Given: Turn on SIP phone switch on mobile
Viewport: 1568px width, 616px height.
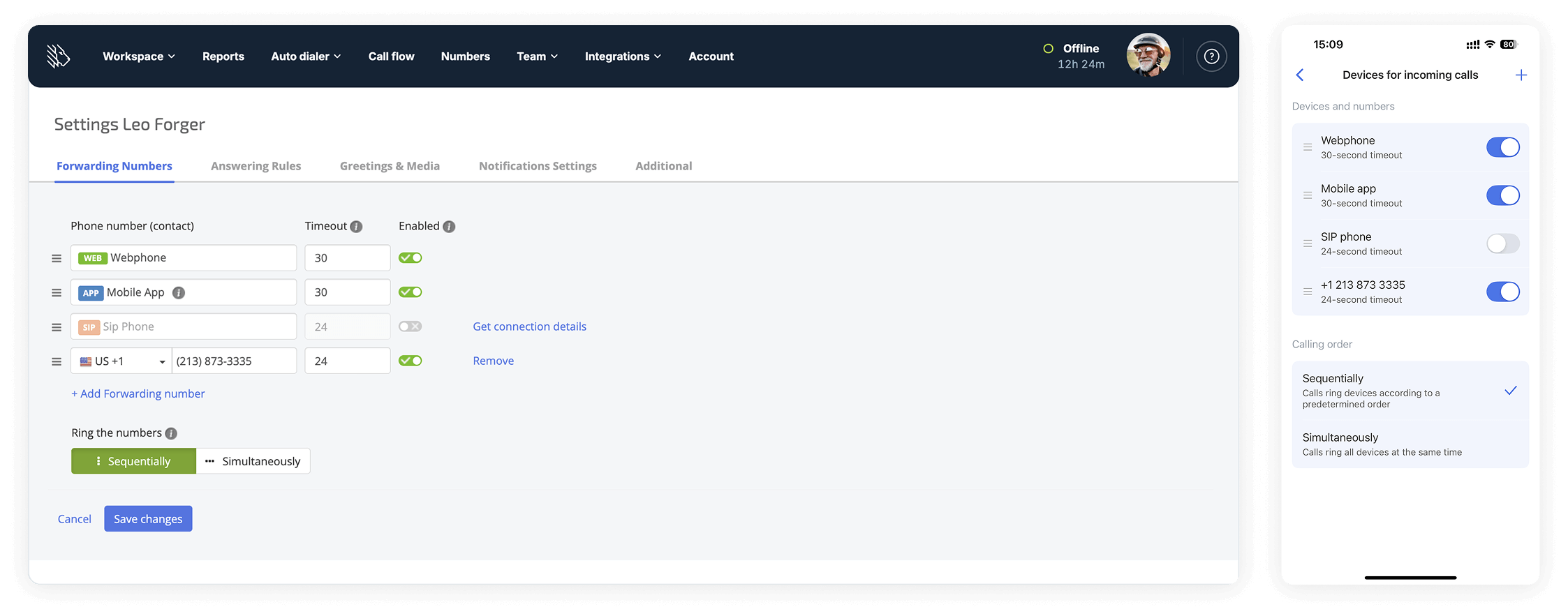Looking at the screenshot, I should [x=1502, y=243].
